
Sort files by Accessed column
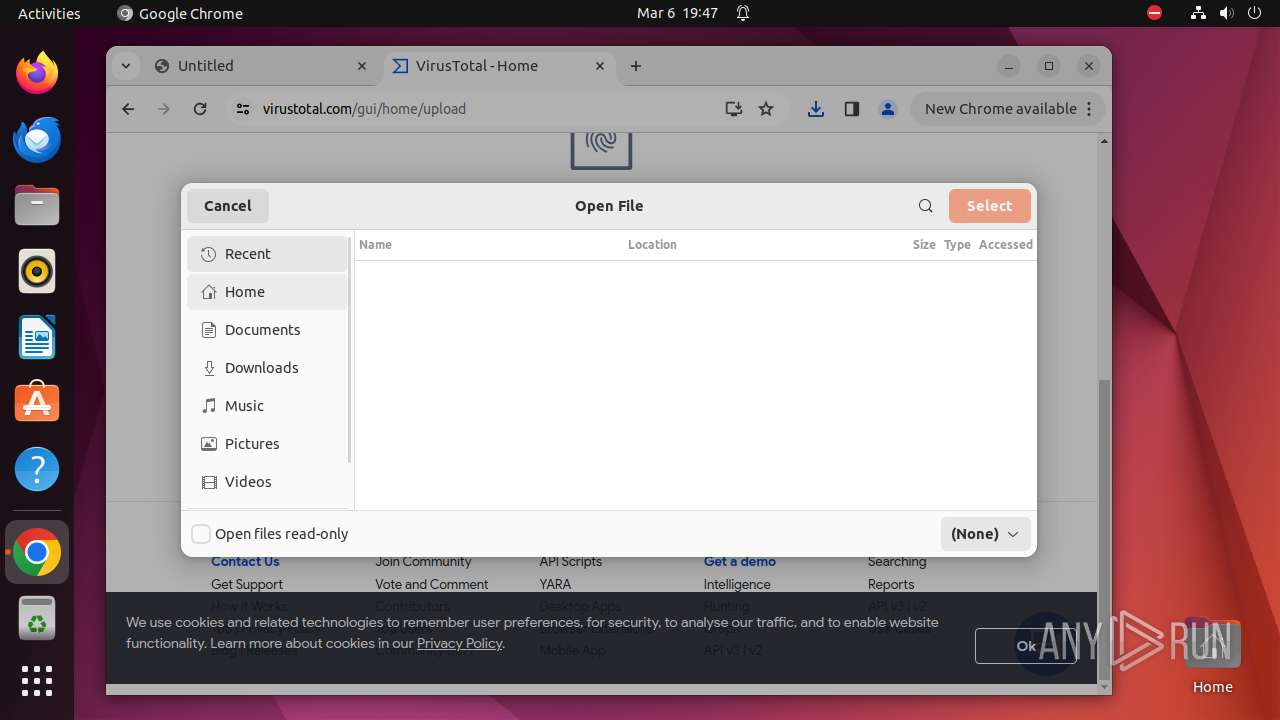tap(1005, 244)
